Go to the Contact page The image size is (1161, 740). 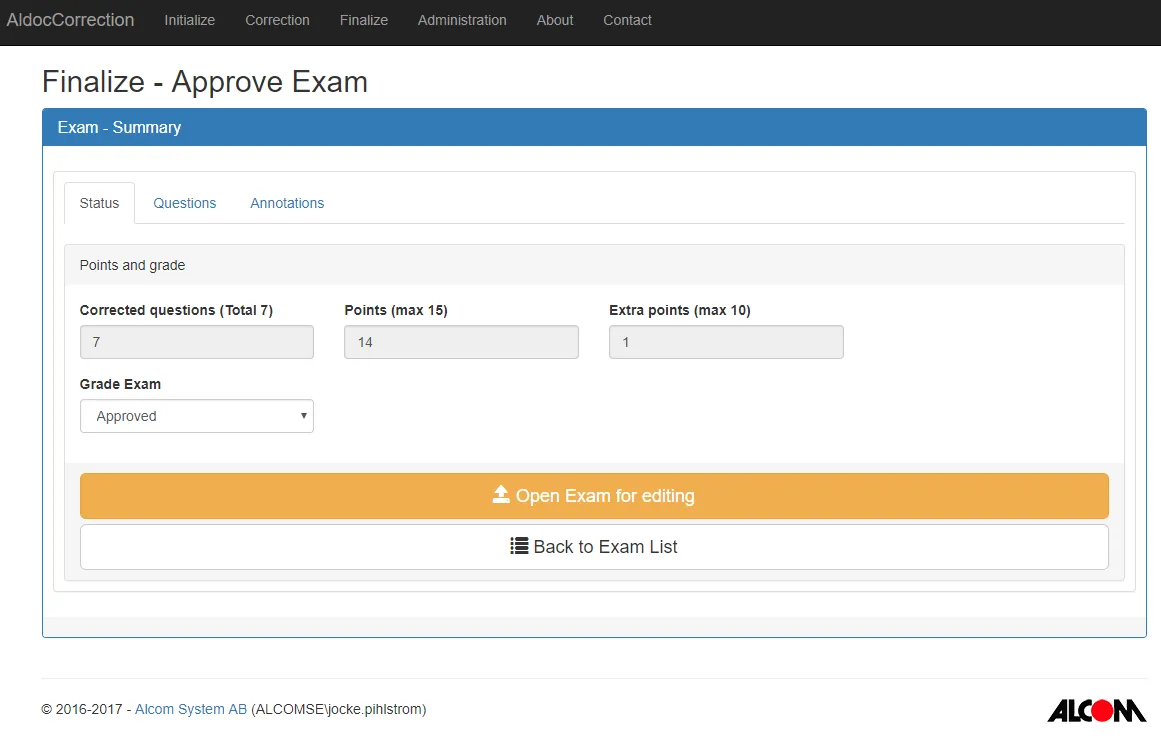(627, 20)
